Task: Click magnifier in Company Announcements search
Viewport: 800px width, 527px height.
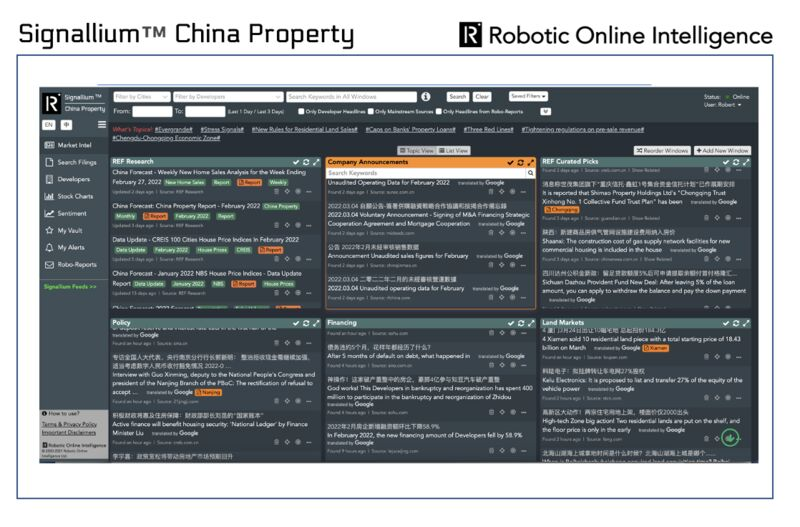Action: [x=531, y=173]
